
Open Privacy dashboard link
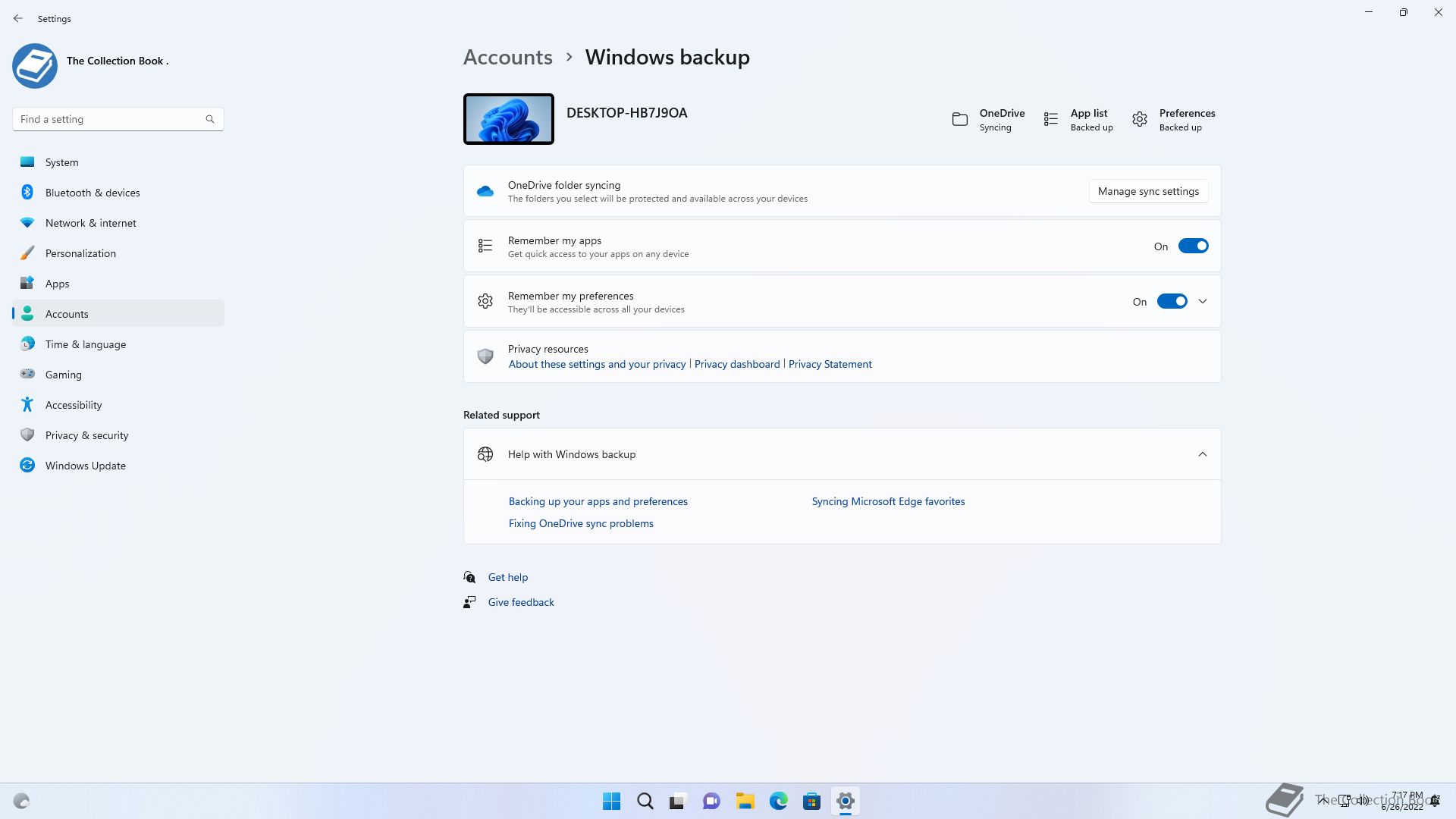[x=737, y=364]
